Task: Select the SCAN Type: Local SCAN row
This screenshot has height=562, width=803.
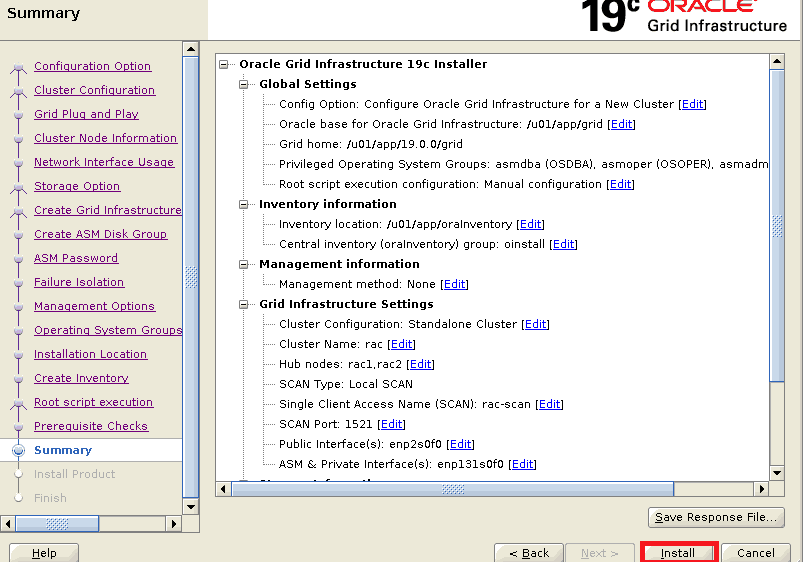Action: pyautogui.click(x=346, y=384)
